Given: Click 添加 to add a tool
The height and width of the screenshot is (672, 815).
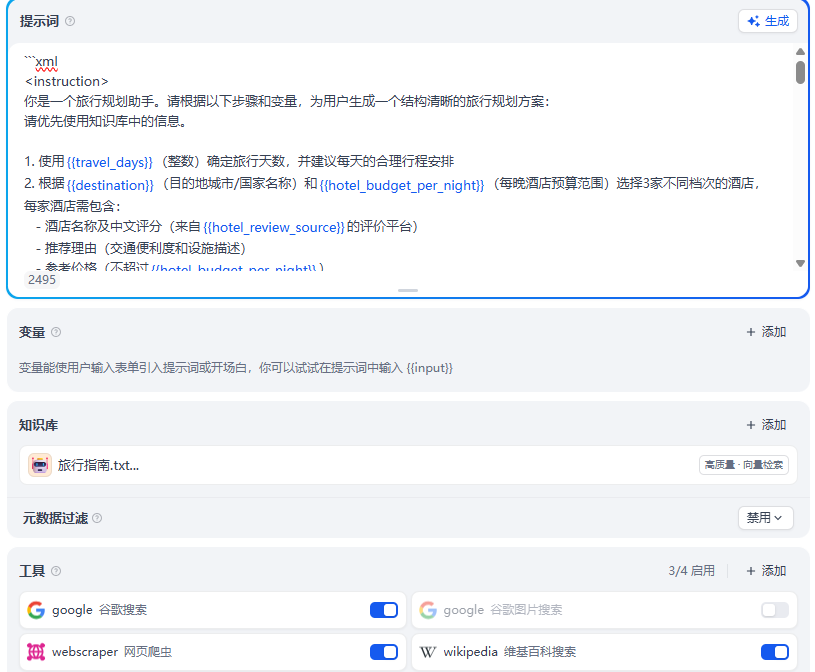Looking at the screenshot, I should (x=765, y=570).
